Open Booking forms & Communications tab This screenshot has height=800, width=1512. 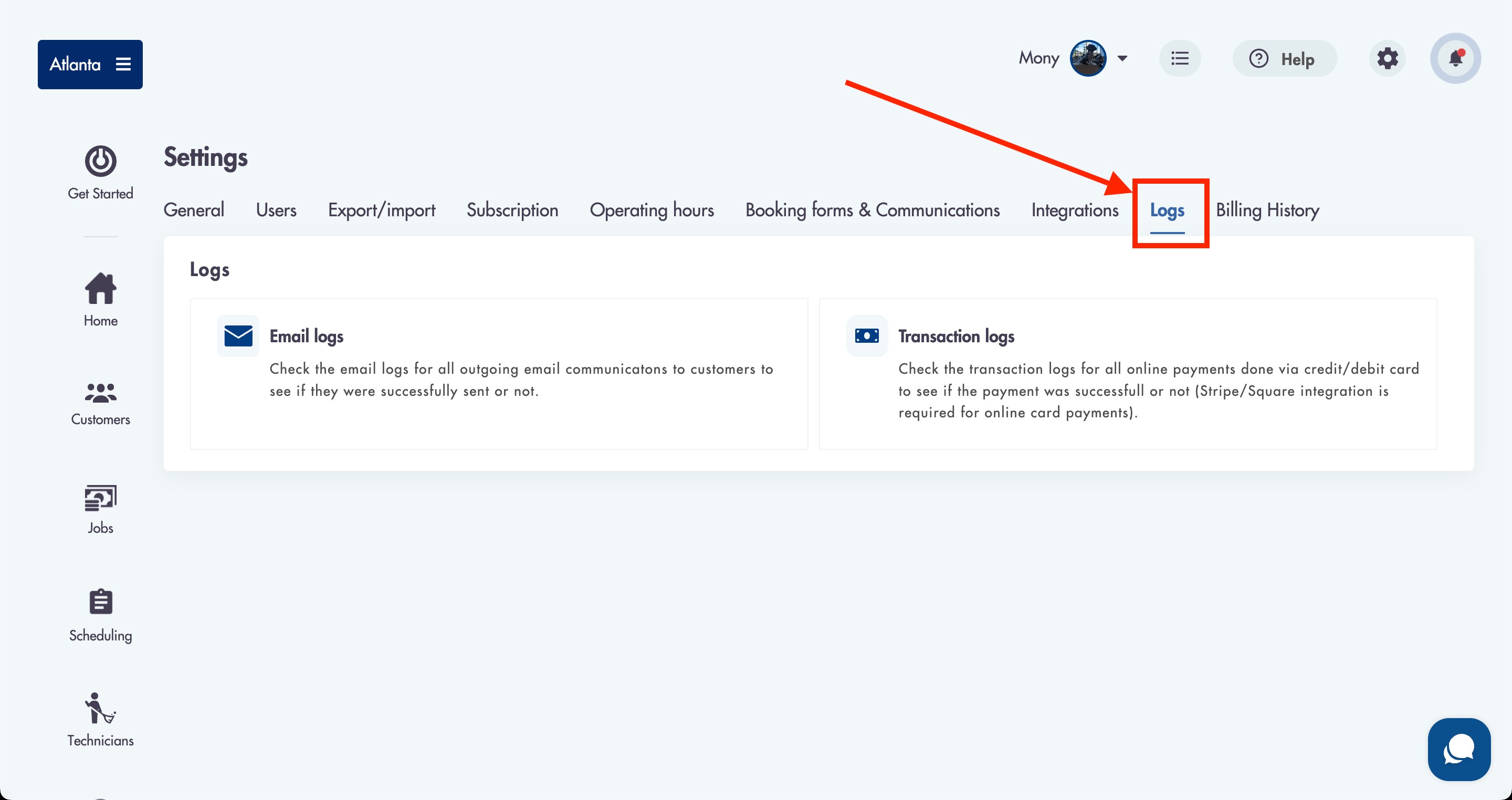[872, 210]
